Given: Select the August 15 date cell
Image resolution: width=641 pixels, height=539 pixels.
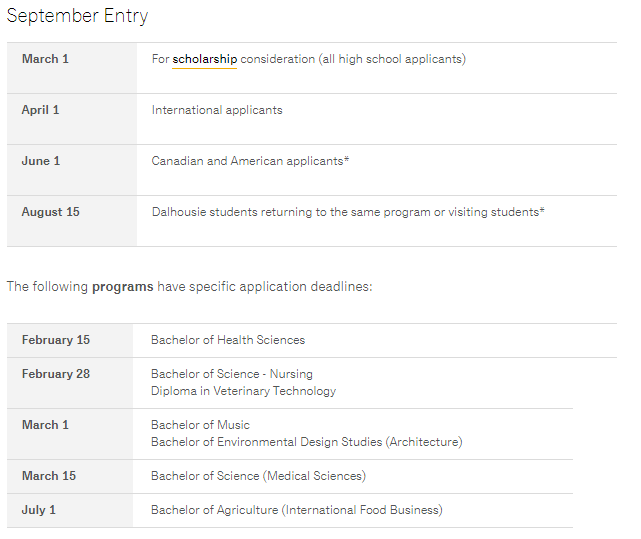Looking at the screenshot, I should point(51,212).
